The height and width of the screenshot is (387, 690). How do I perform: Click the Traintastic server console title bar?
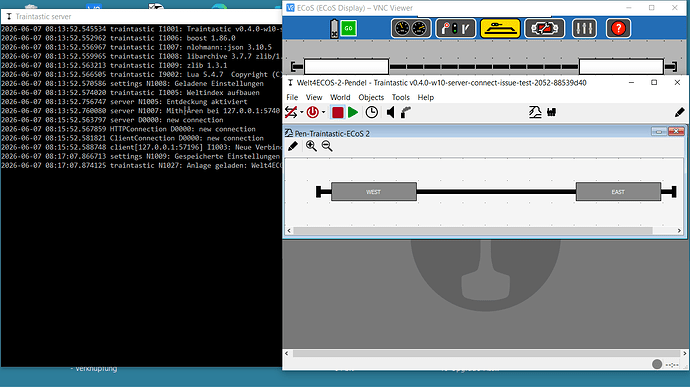tap(141, 16)
